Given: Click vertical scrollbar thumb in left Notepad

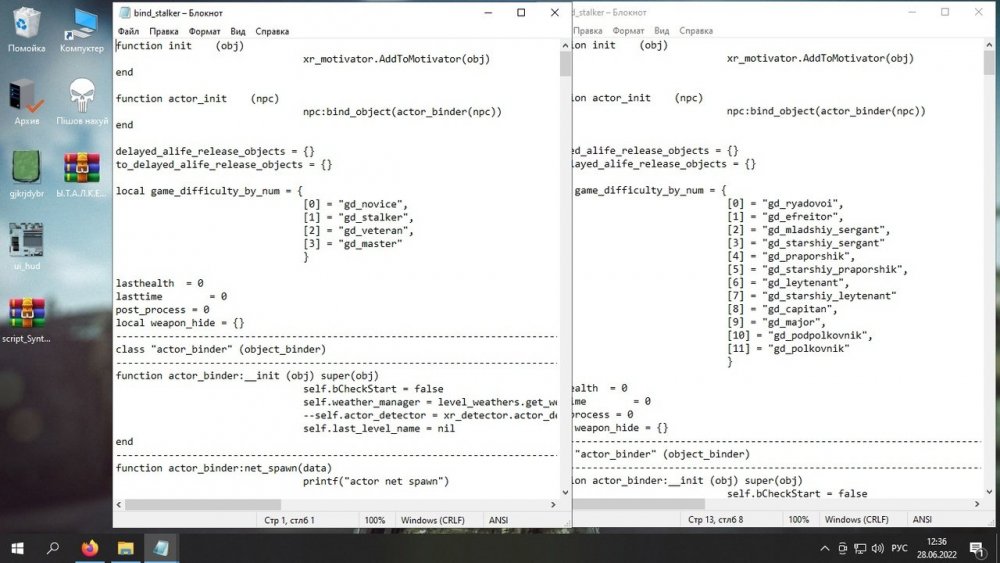Looking at the screenshot, I should tap(565, 64).
